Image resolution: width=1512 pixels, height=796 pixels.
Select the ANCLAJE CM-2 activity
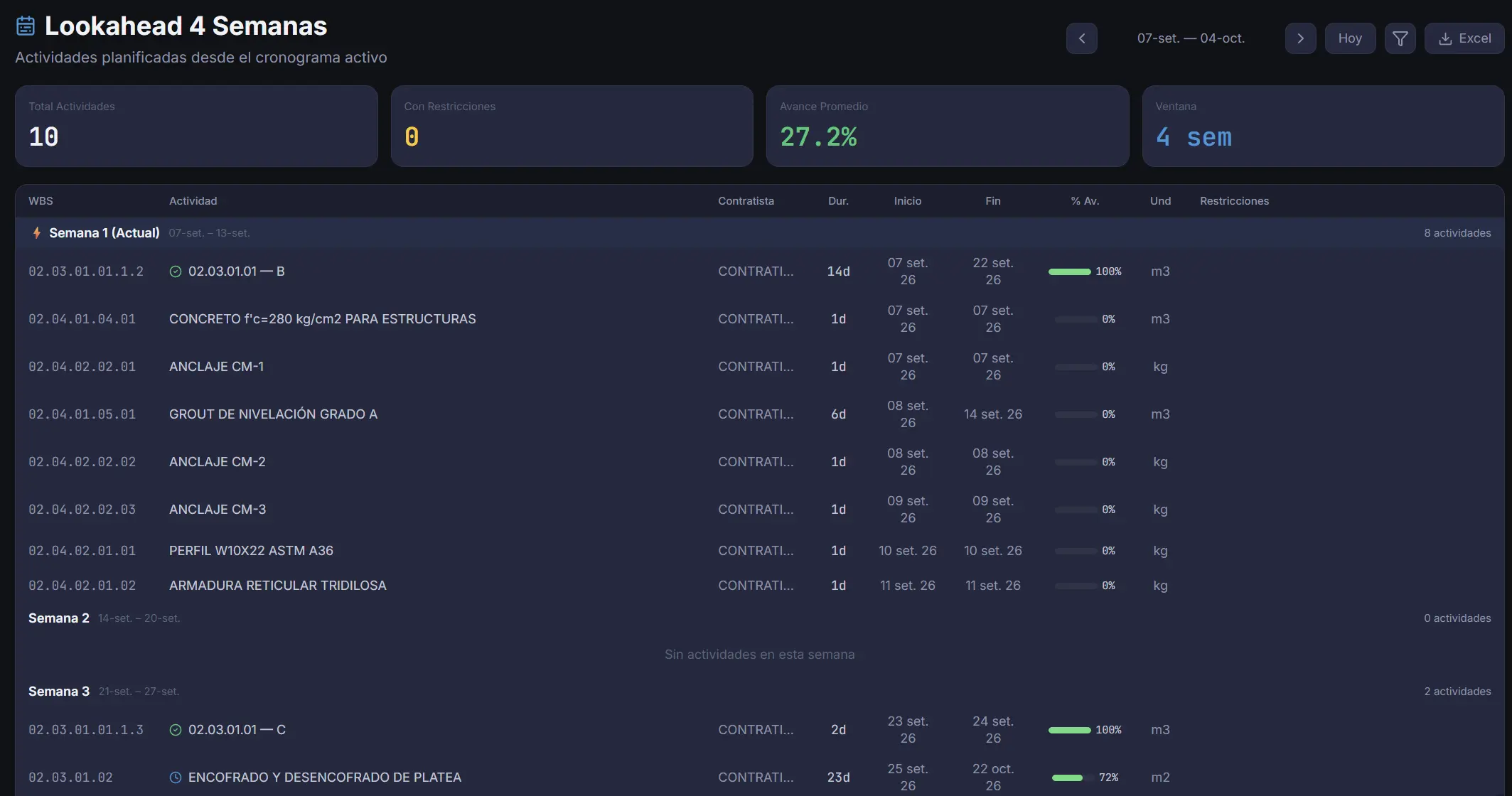pos(218,462)
